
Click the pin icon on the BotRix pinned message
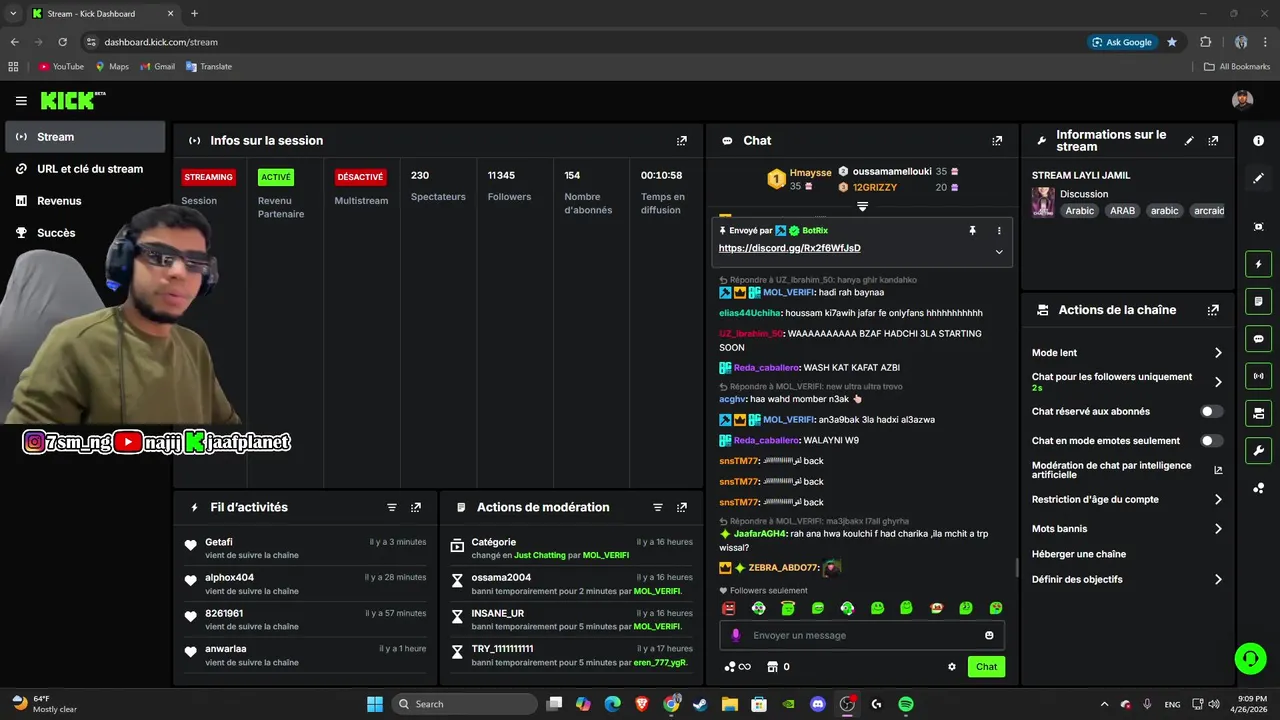[972, 231]
